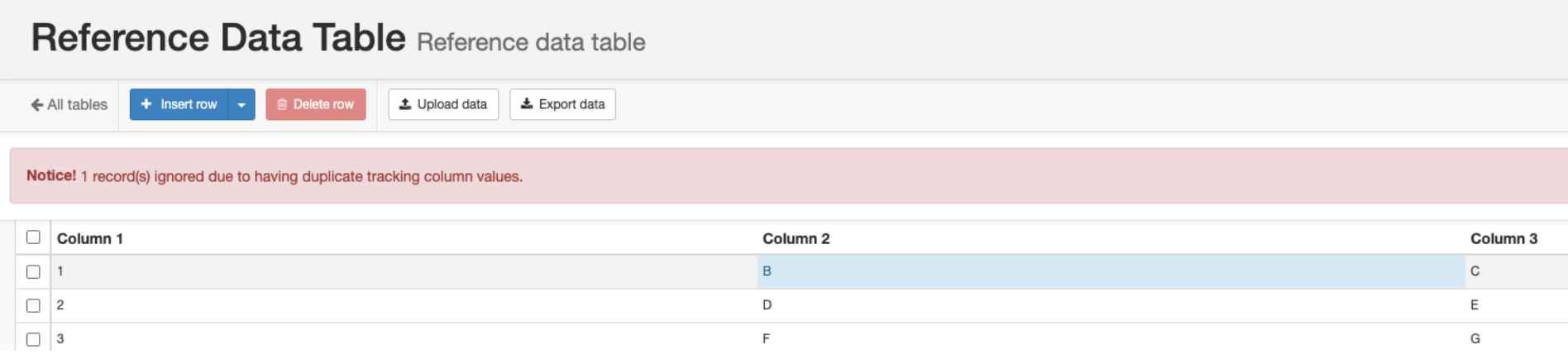This screenshot has height=364, width=1568.
Task: Click the download icon on Export data
Action: (526, 104)
